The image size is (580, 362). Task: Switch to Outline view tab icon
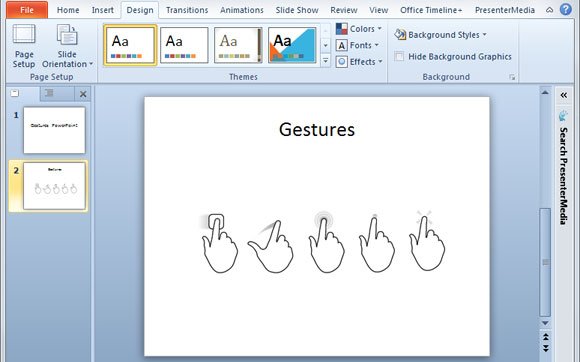click(x=49, y=93)
